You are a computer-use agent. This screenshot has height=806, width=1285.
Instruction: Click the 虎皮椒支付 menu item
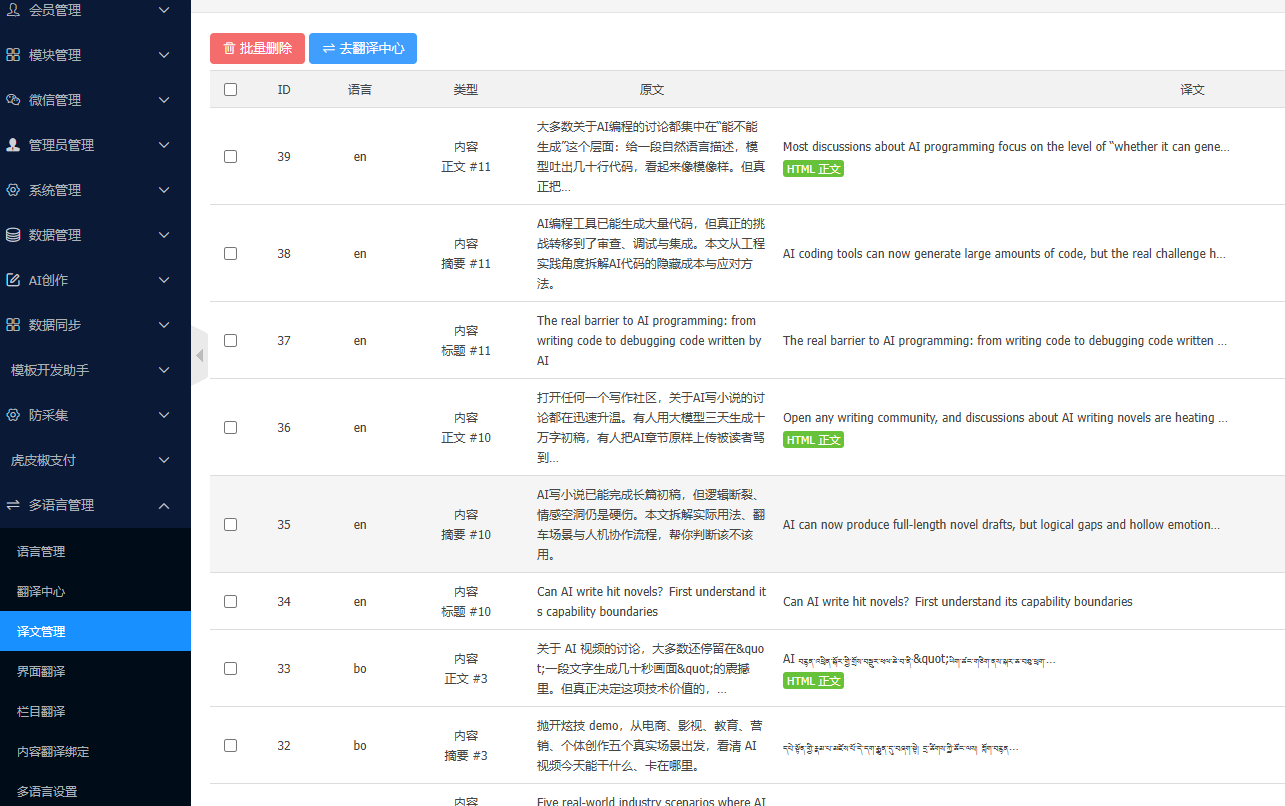(95, 460)
